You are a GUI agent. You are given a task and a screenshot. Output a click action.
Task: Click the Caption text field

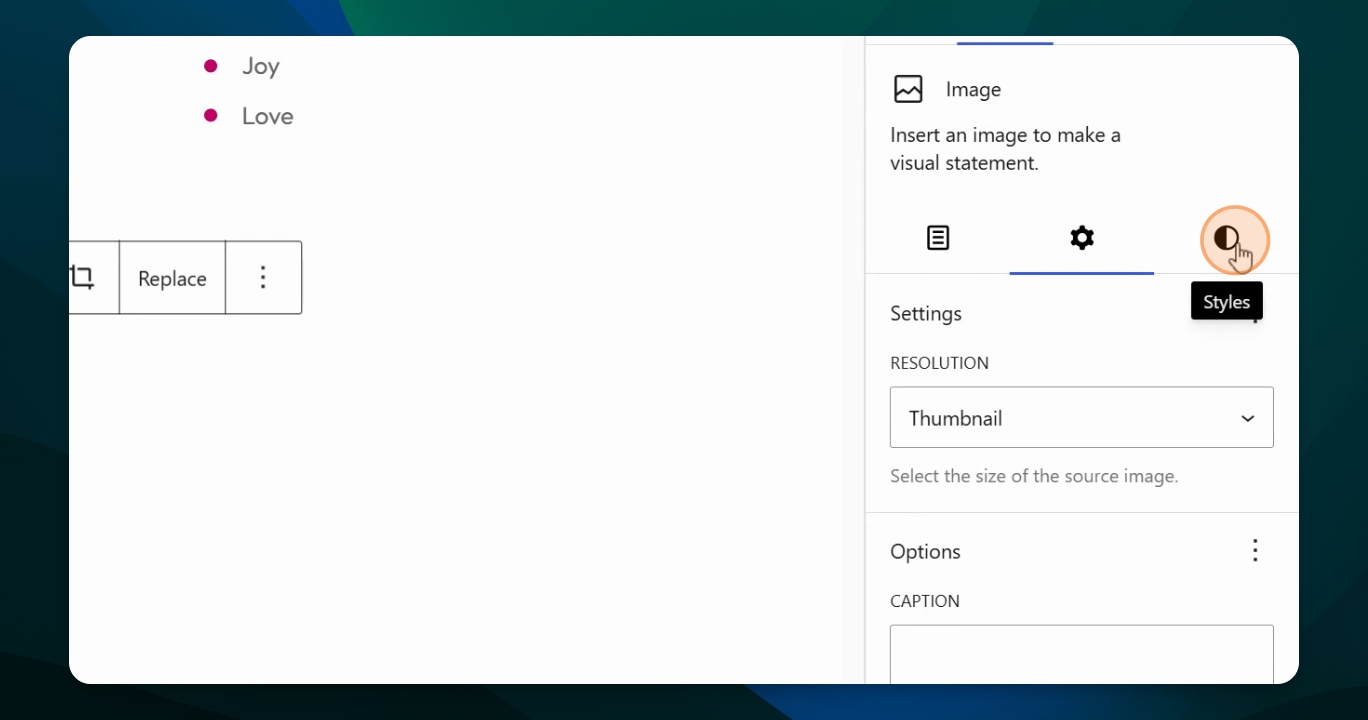click(x=1082, y=654)
